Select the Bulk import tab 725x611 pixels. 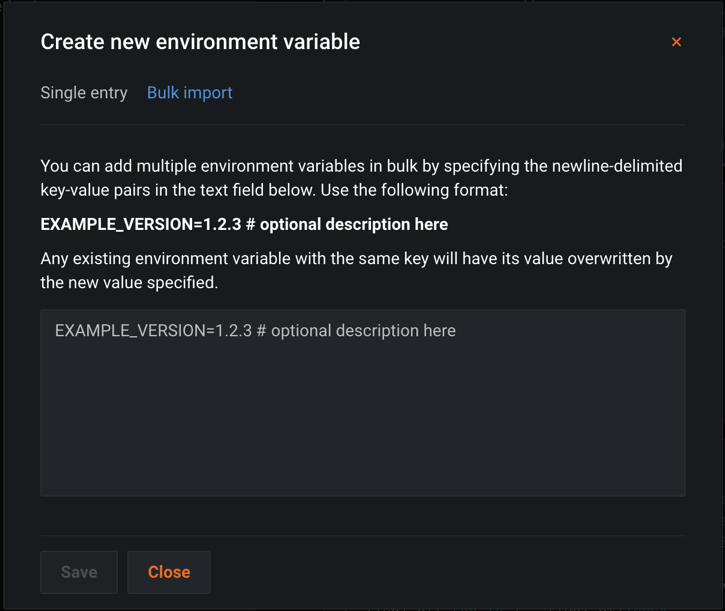click(x=189, y=93)
